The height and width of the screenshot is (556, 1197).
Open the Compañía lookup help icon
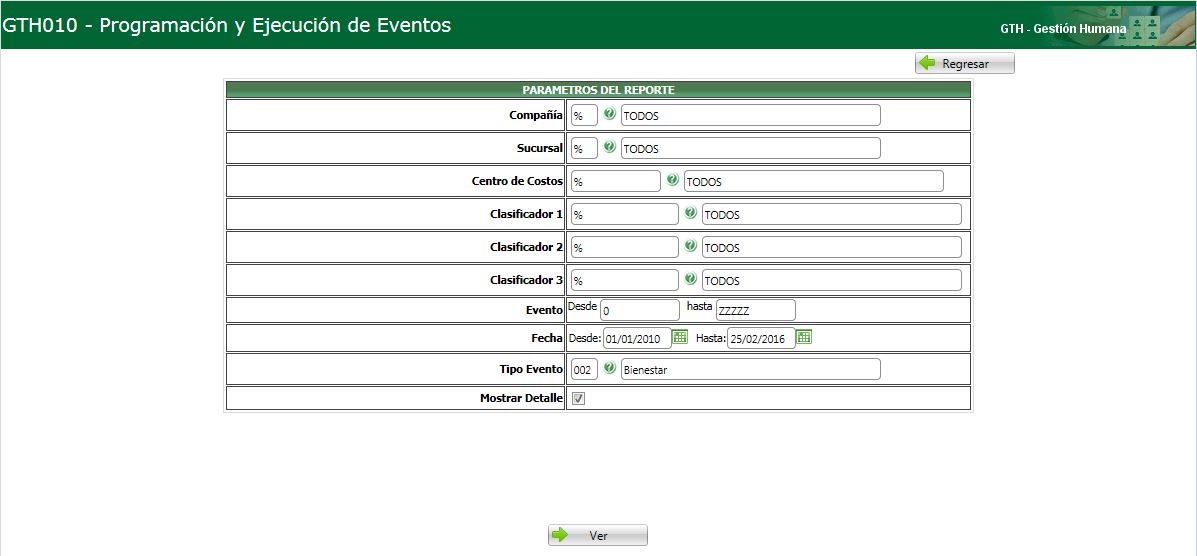coord(609,114)
